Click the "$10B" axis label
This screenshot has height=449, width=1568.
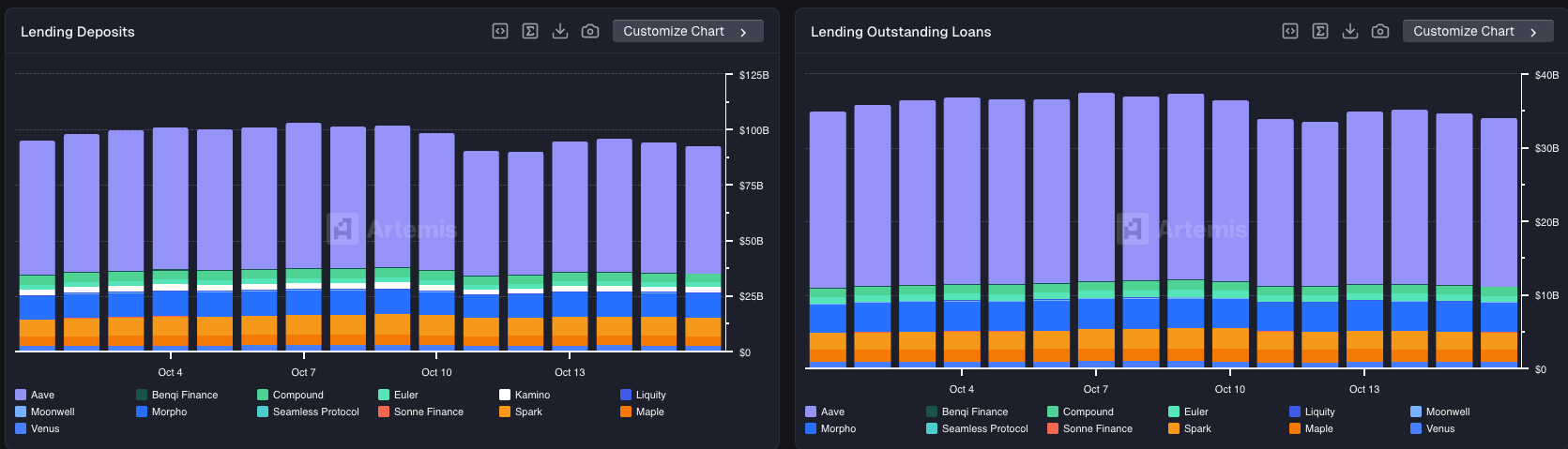pyautogui.click(x=1546, y=295)
